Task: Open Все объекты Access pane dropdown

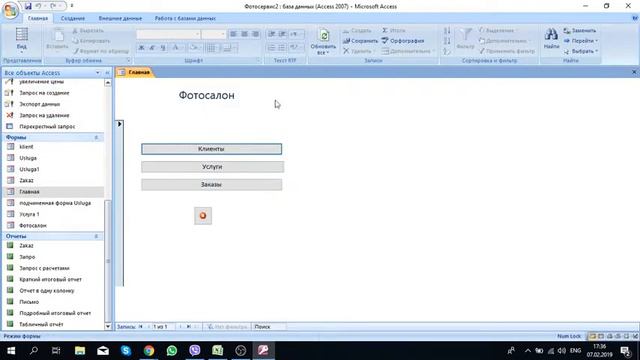Action: coord(98,73)
